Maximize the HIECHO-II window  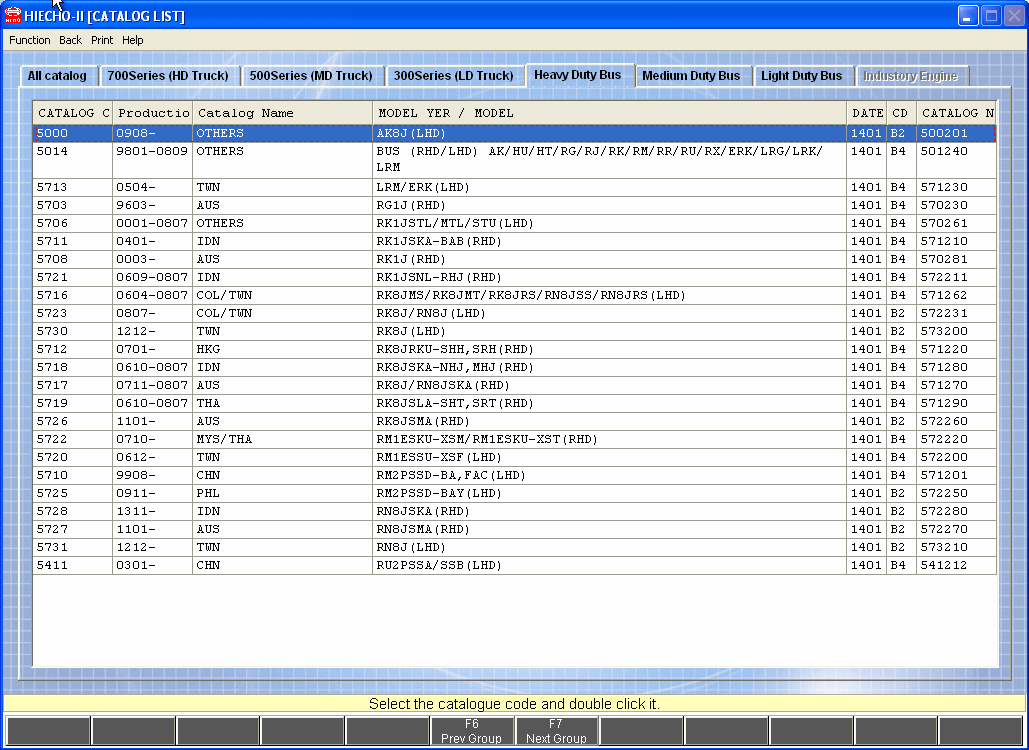click(x=991, y=15)
